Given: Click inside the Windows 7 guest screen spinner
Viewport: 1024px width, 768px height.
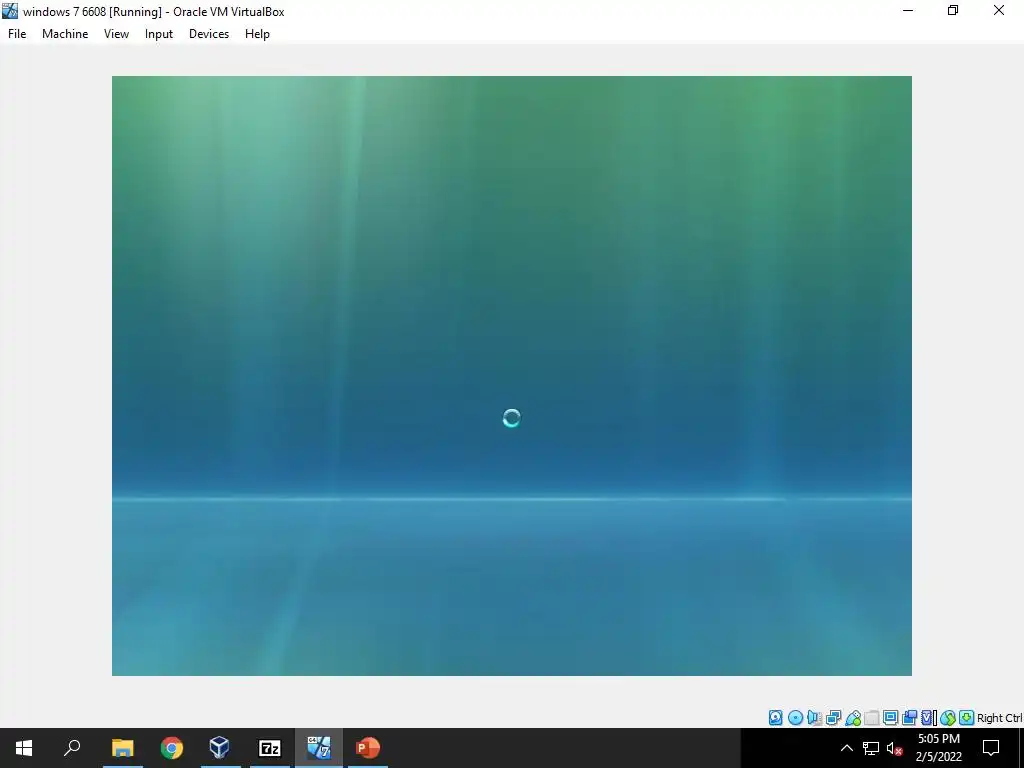Looking at the screenshot, I should pyautogui.click(x=511, y=418).
